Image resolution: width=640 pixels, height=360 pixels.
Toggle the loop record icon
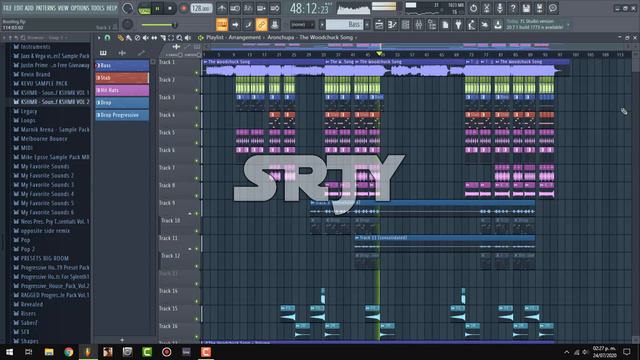[x=275, y=8]
